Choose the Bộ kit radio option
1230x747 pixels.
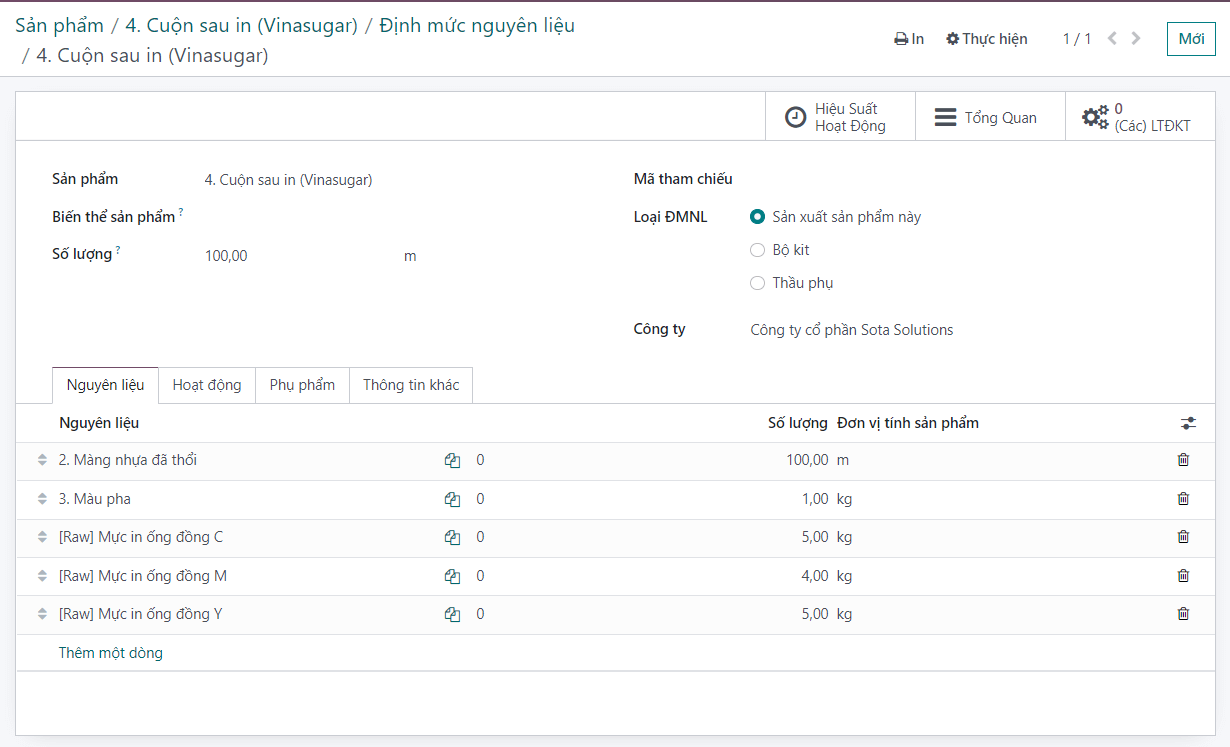click(x=757, y=250)
